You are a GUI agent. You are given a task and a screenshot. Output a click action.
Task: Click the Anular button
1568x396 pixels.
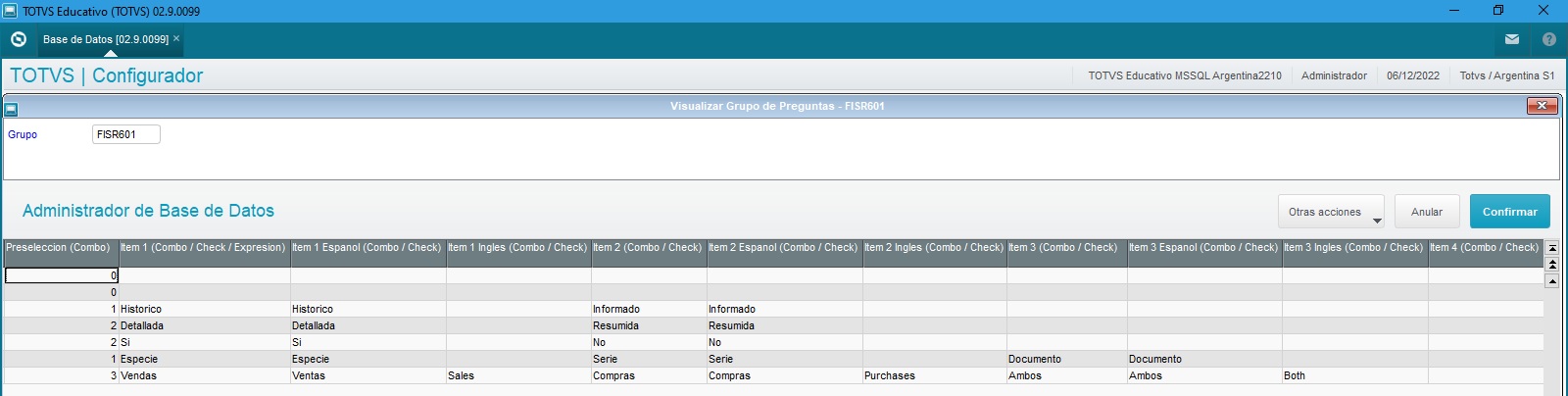tap(1427, 212)
